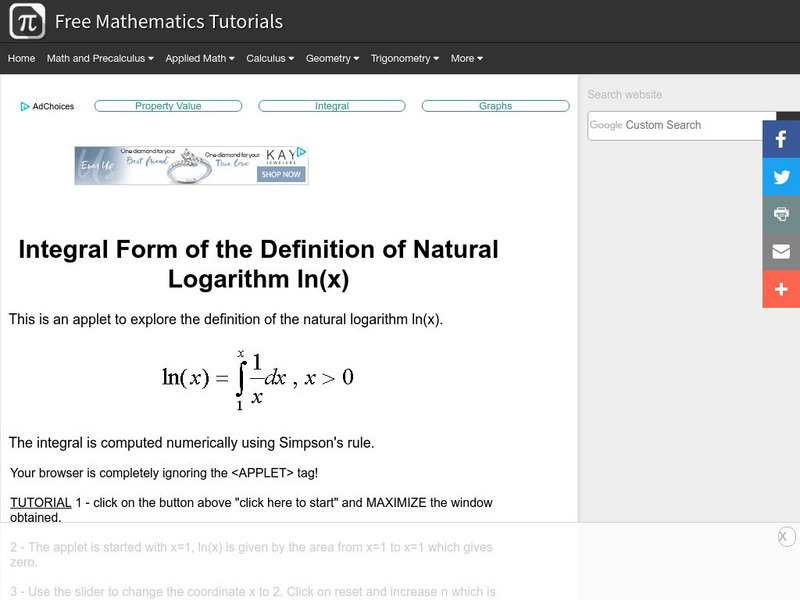Open the Geometry menu

333,59
